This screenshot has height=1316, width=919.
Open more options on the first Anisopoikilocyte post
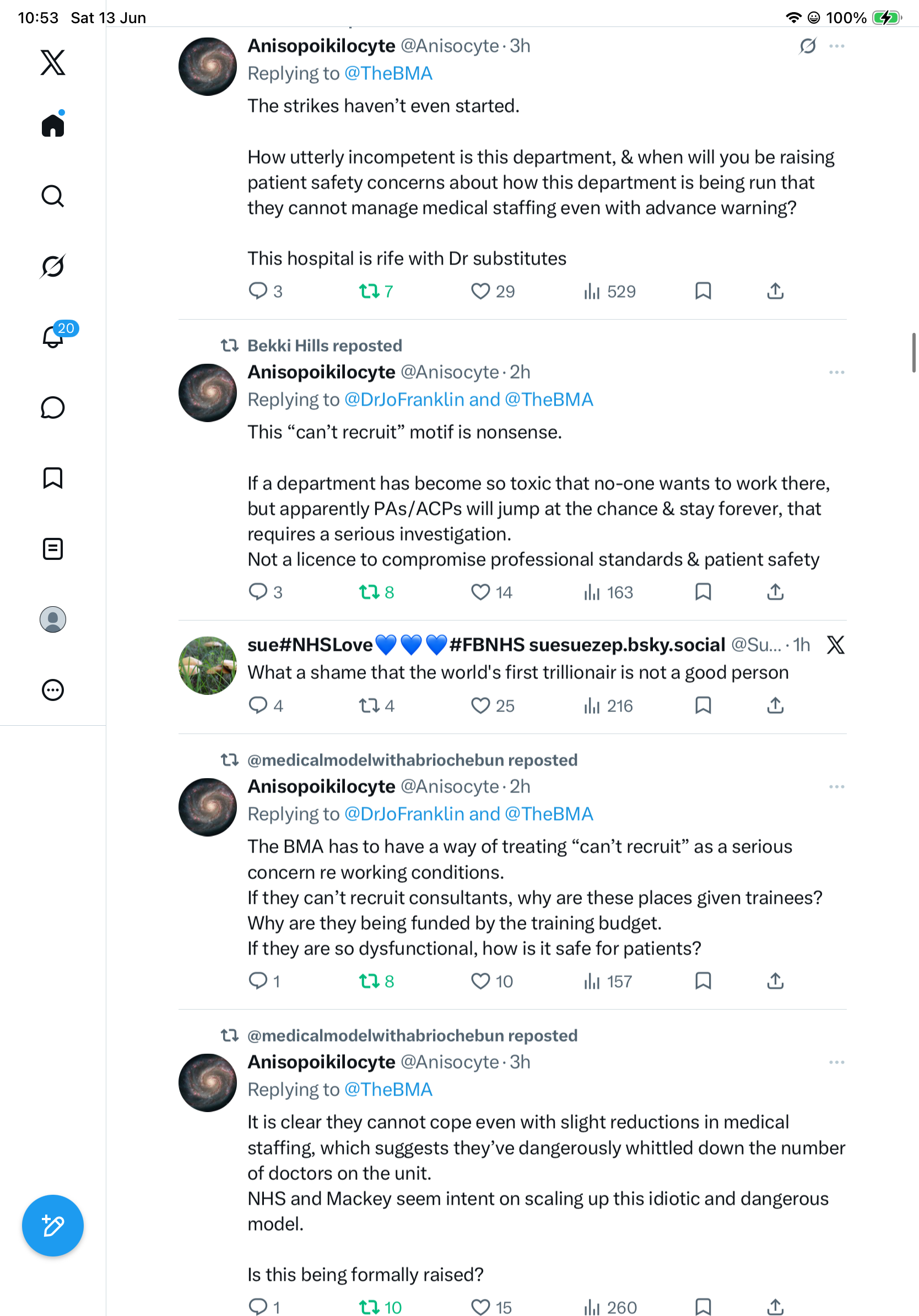836,46
